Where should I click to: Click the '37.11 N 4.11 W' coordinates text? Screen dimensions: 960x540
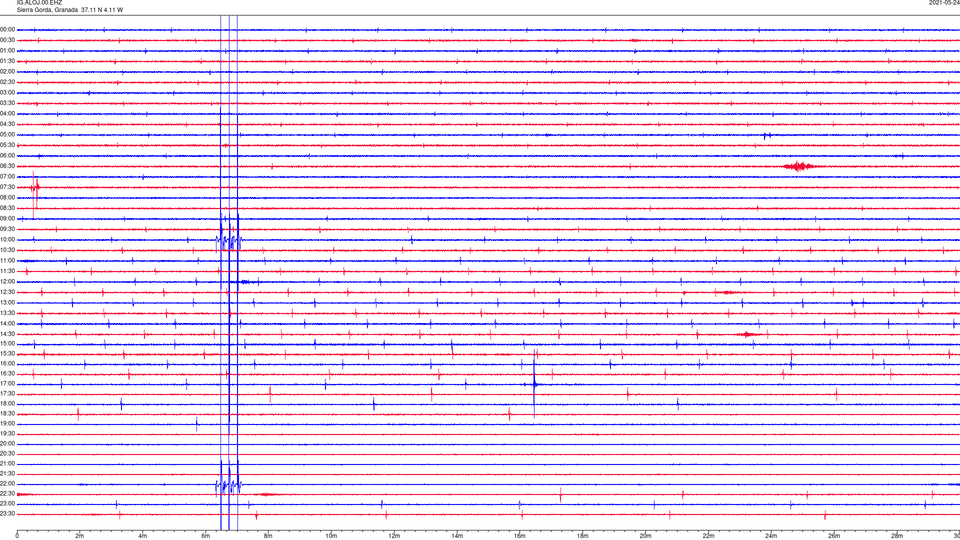(x=102, y=10)
